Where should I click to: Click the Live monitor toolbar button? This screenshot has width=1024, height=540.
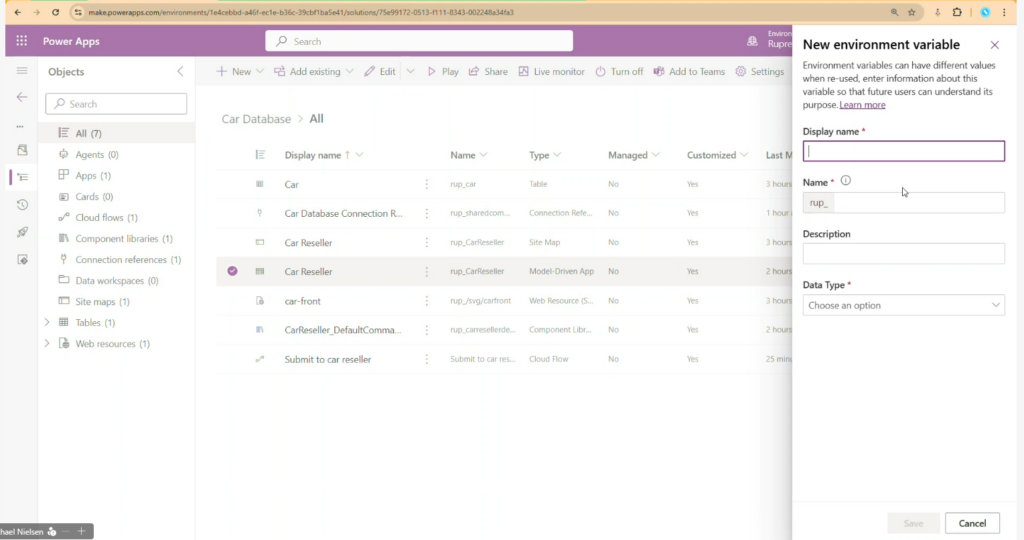click(x=551, y=72)
